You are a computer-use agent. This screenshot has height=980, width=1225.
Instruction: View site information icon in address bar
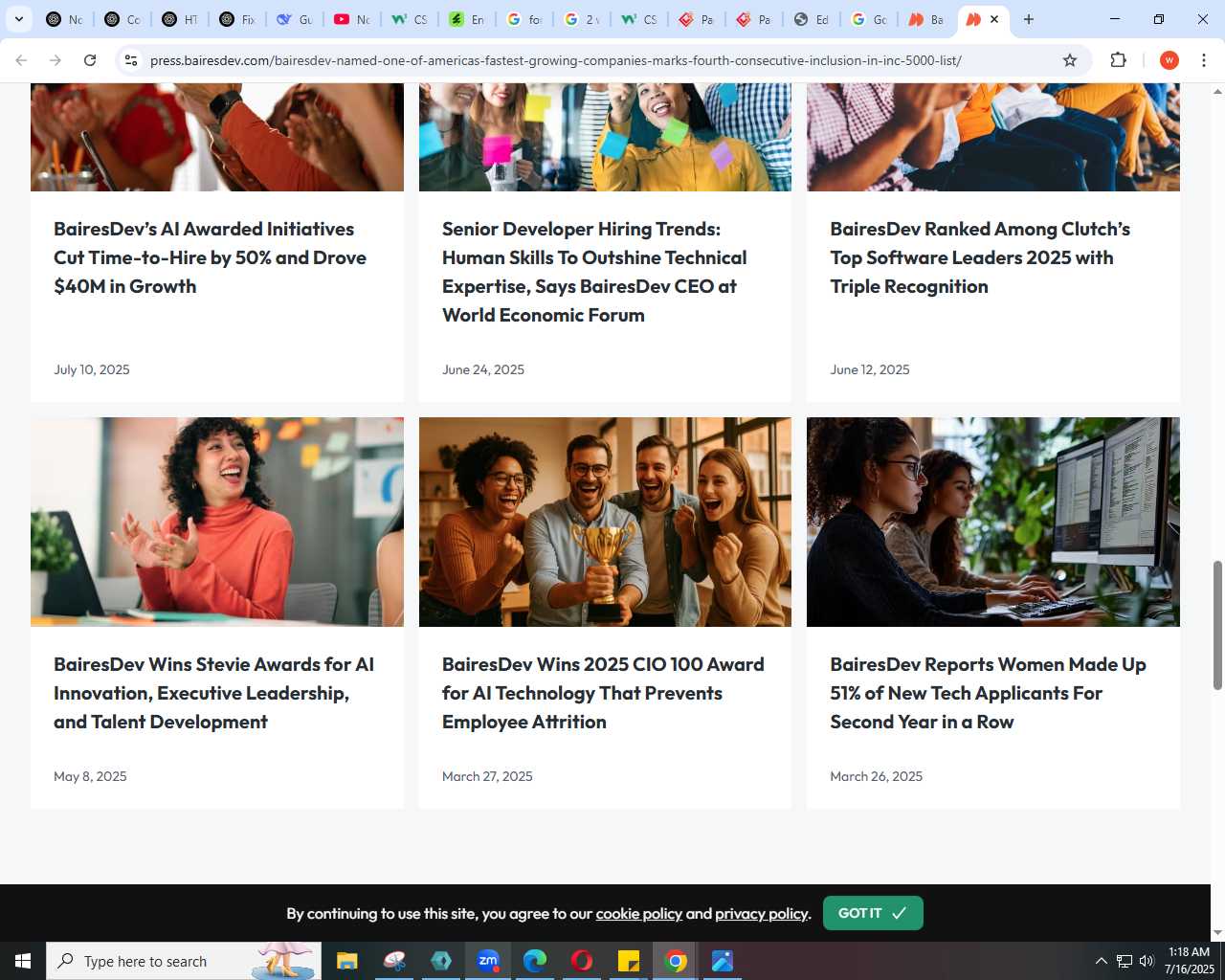(131, 60)
